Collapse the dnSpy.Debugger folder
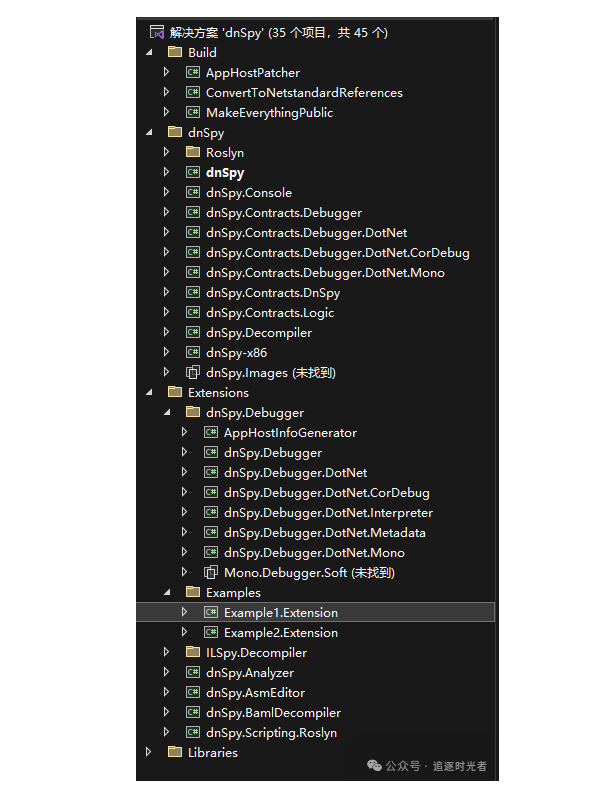 [x=167, y=413]
